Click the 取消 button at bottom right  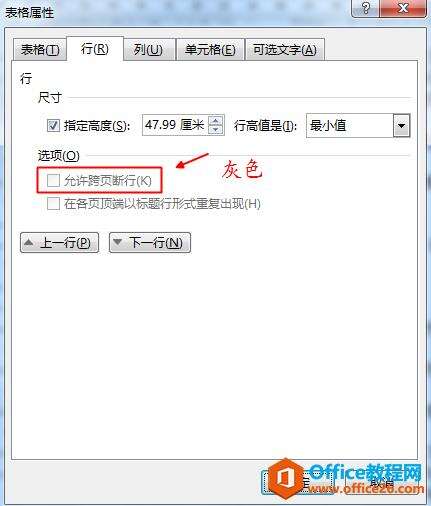(382, 482)
